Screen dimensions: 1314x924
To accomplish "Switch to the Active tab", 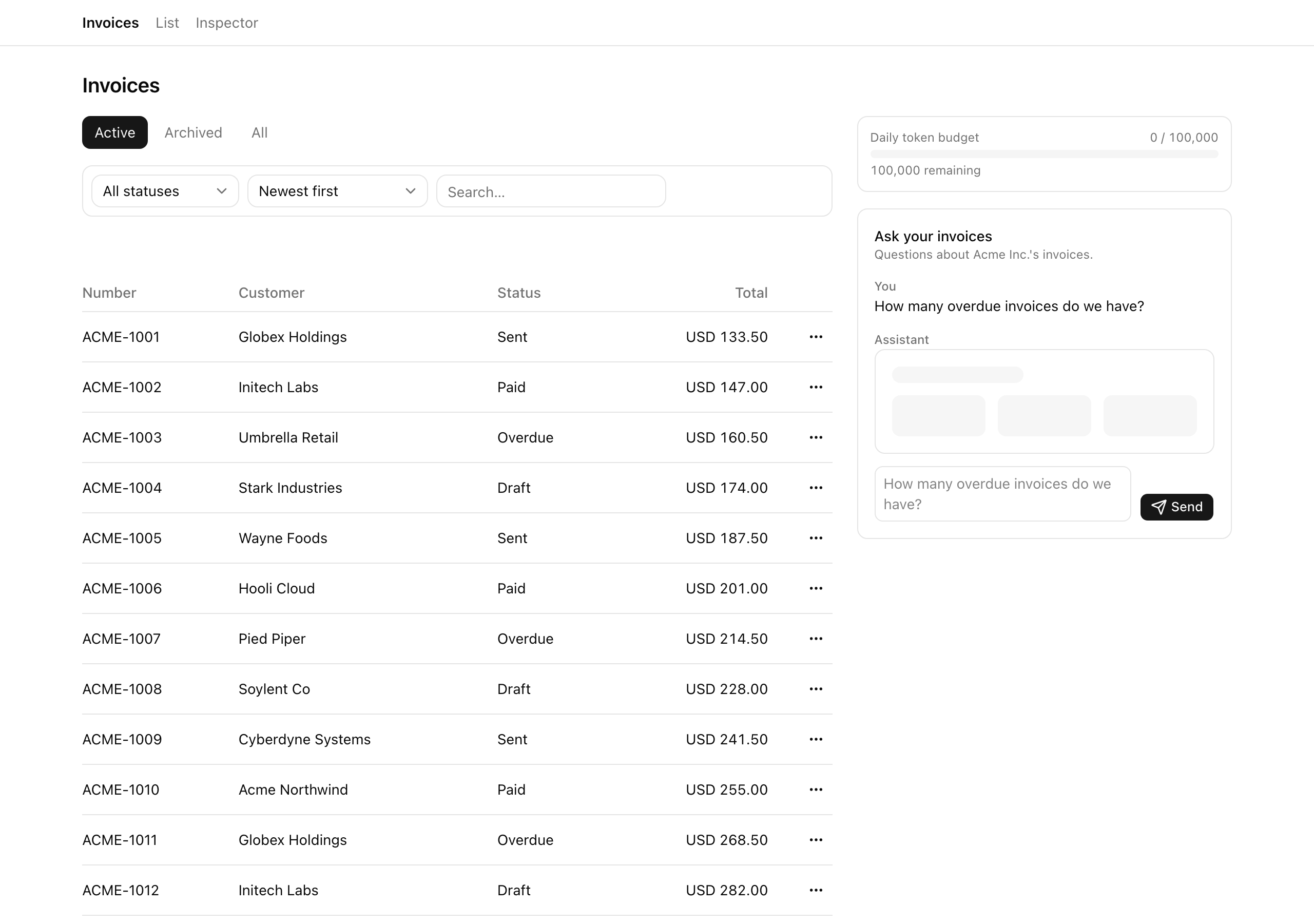I will (115, 133).
